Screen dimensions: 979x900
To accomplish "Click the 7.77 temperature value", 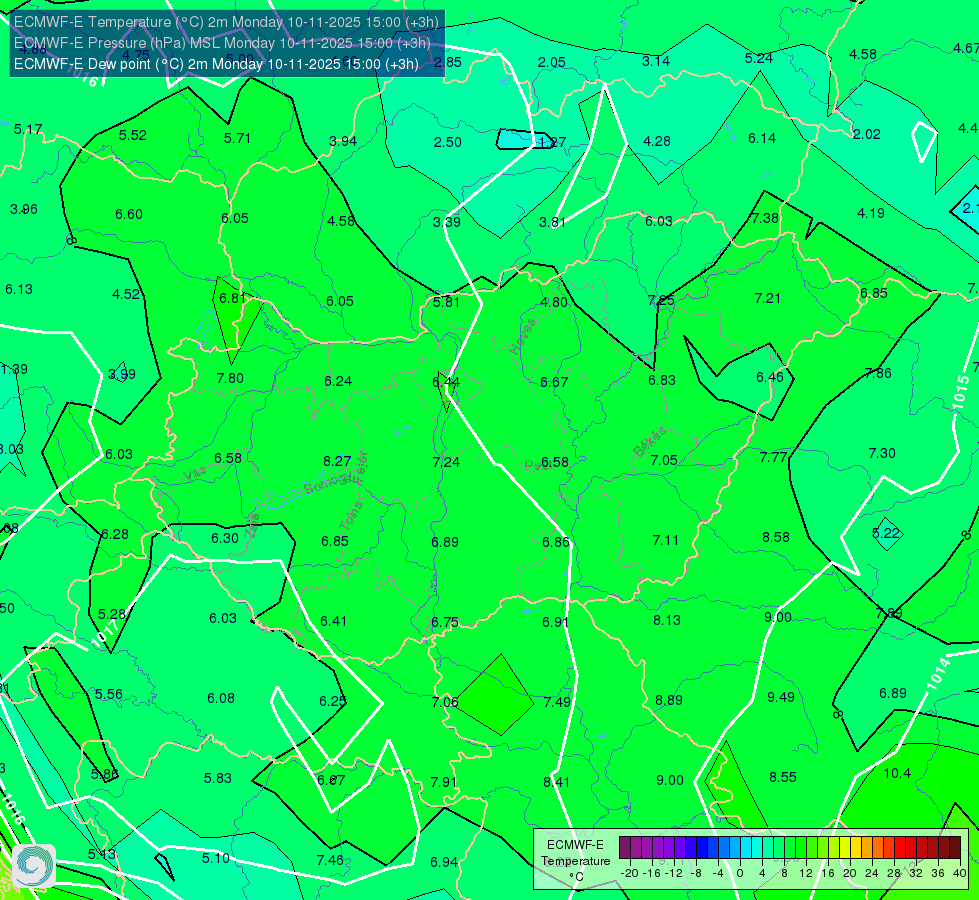I will pos(773,457).
